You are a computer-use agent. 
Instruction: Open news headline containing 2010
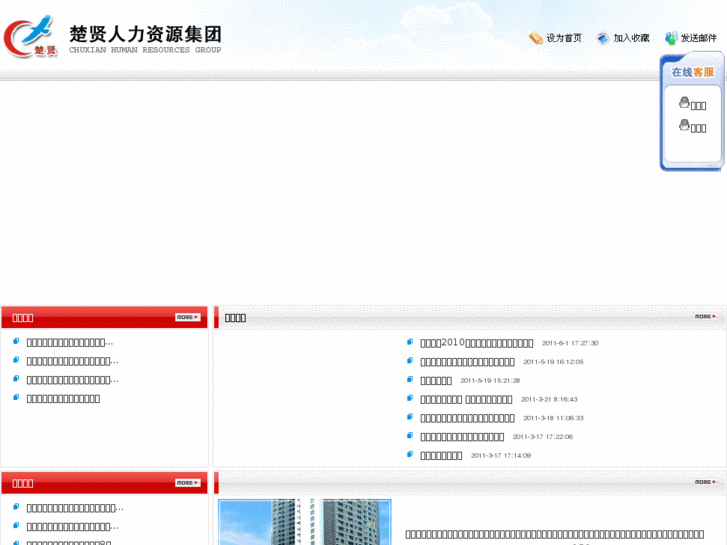coord(477,343)
